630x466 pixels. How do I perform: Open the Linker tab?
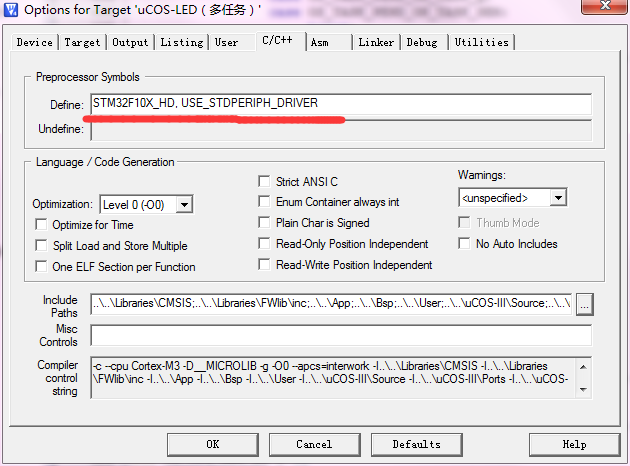click(x=376, y=42)
